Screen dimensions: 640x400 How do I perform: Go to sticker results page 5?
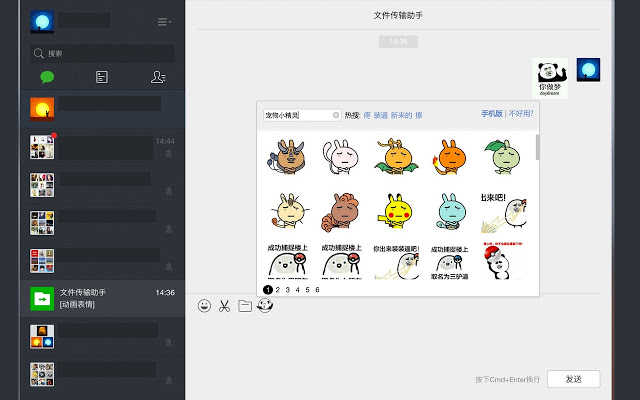coord(307,290)
